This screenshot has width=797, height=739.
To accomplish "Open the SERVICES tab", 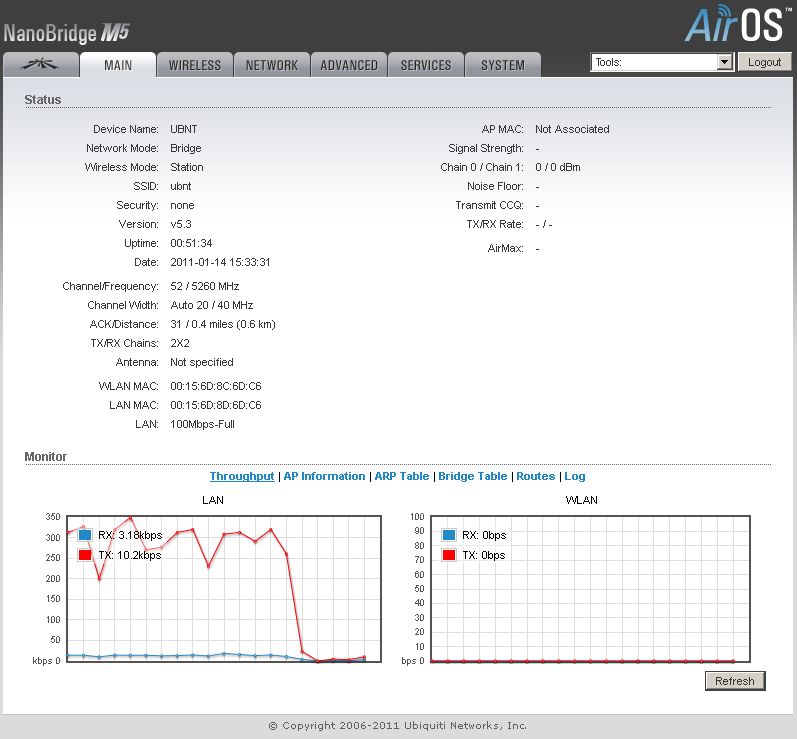I will point(426,65).
